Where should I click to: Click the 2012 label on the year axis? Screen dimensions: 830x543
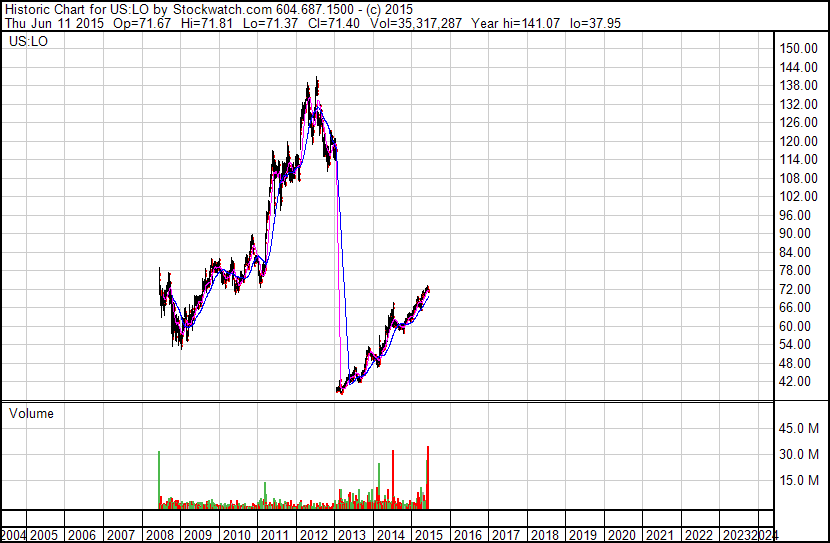click(314, 535)
